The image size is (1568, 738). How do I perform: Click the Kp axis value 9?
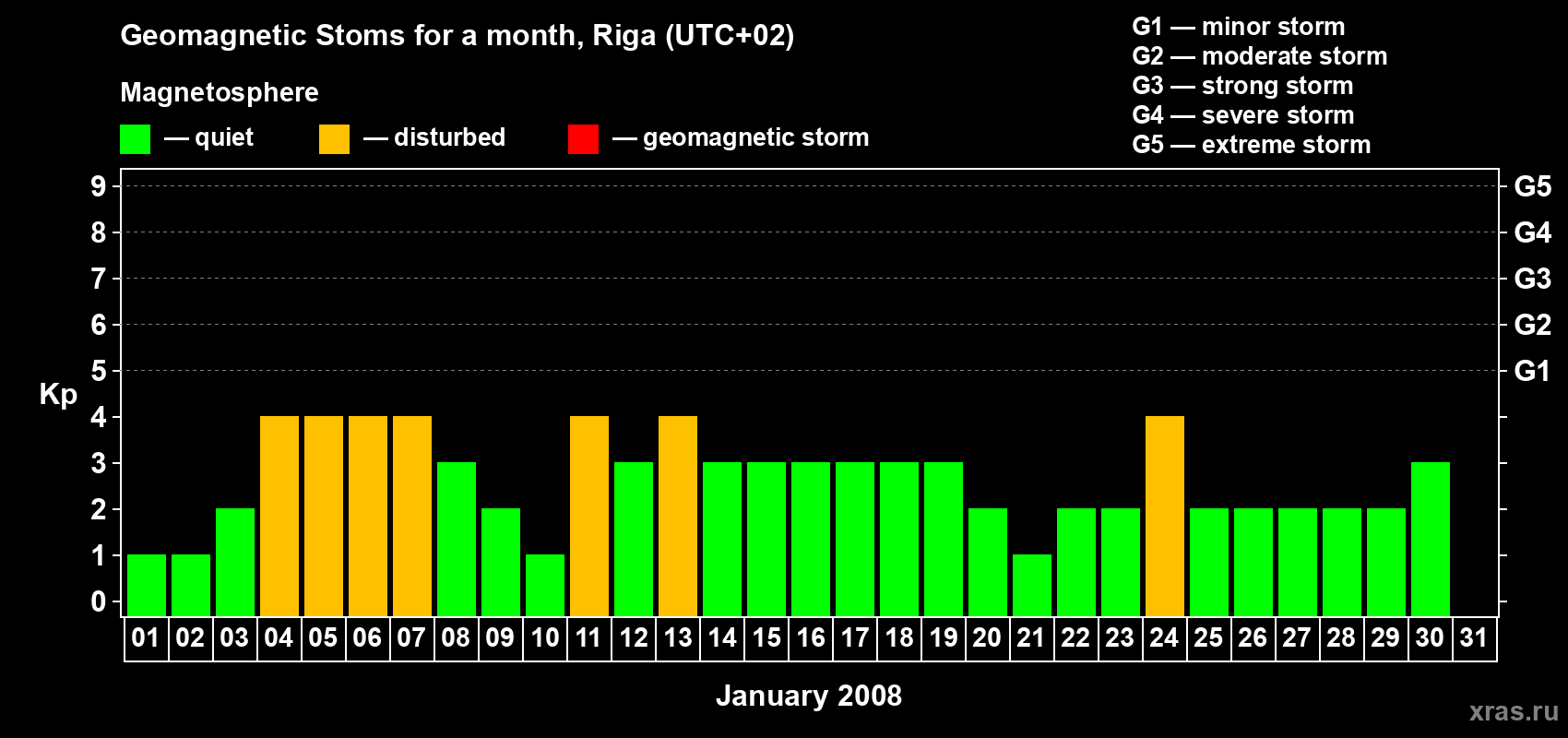pos(99,186)
